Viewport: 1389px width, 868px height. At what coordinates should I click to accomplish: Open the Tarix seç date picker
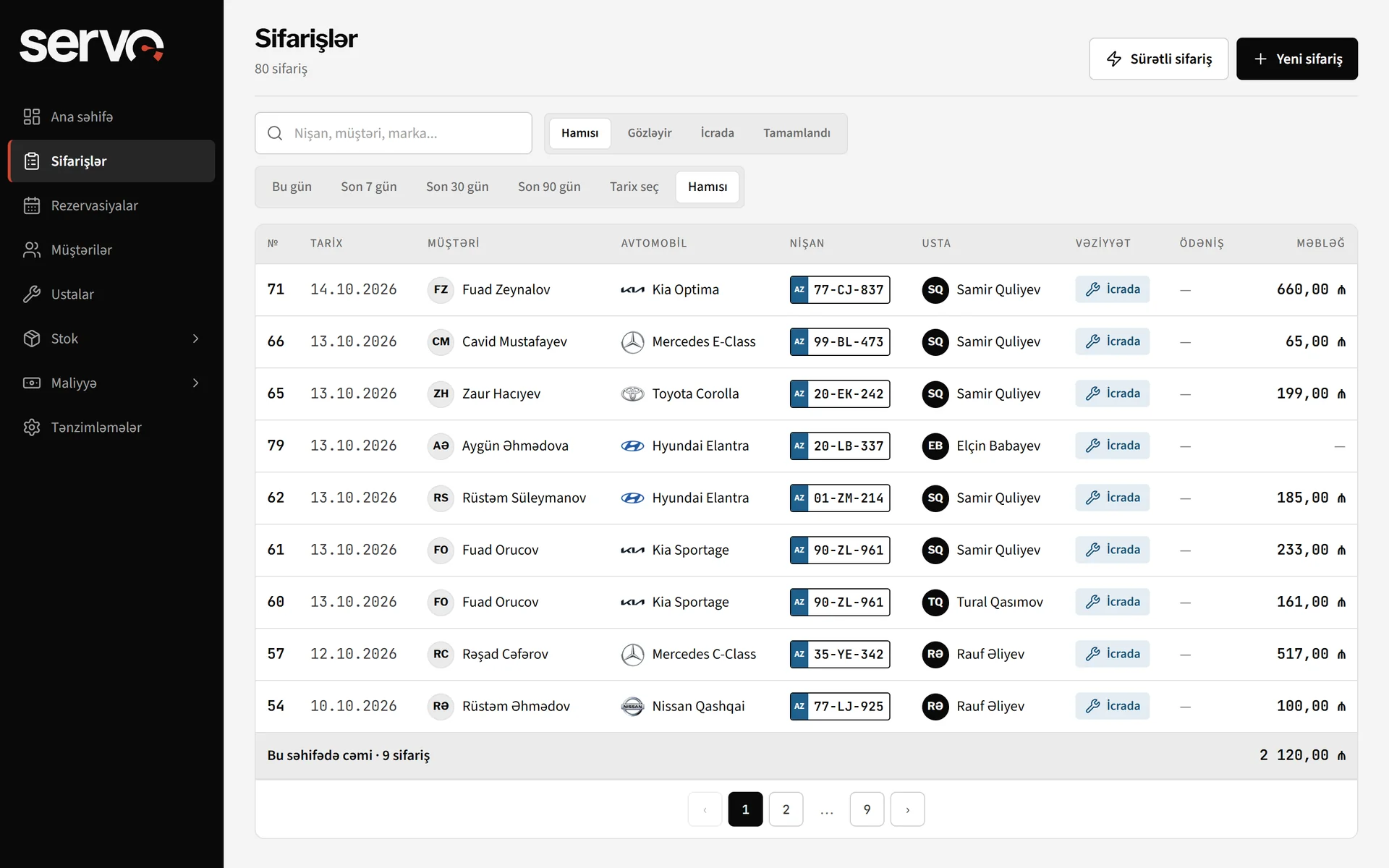tap(634, 187)
